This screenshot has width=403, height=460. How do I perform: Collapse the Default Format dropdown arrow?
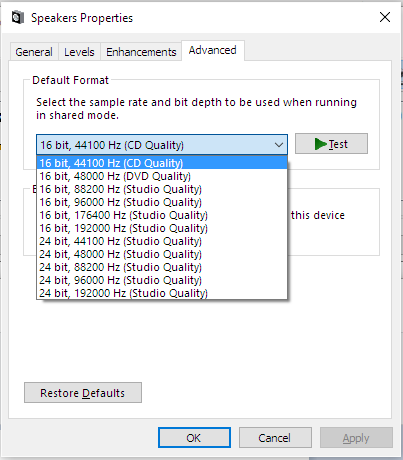[x=279, y=145]
